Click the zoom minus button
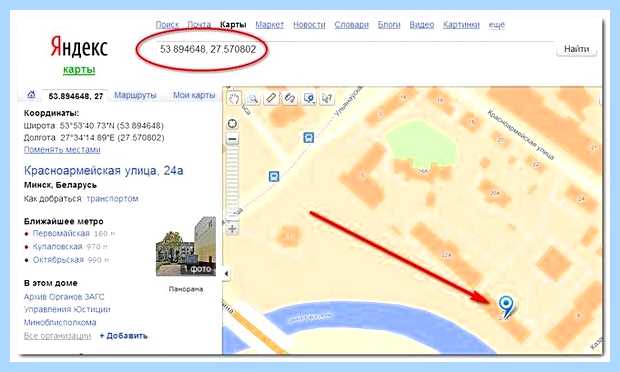This screenshot has width=620, height=372. [232, 139]
